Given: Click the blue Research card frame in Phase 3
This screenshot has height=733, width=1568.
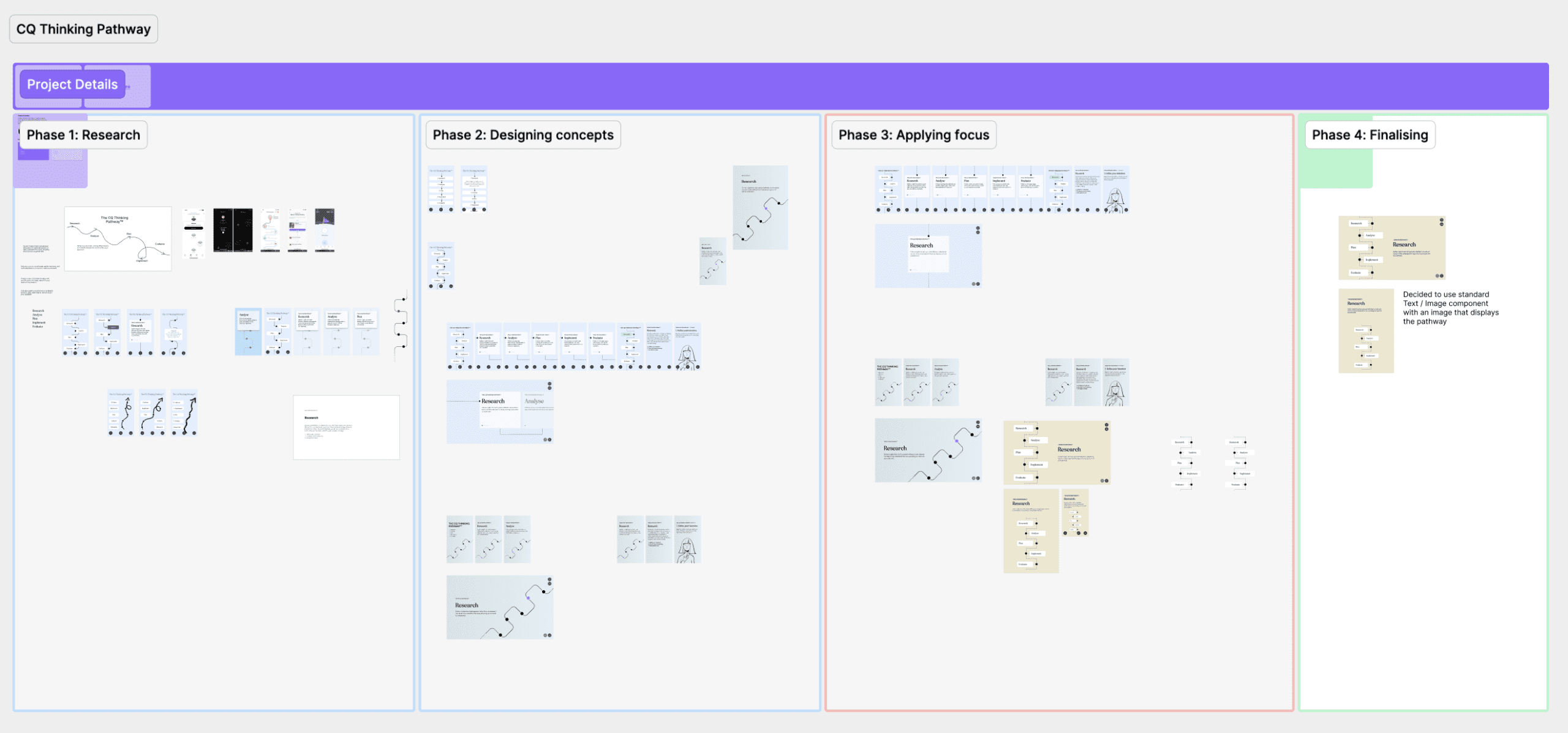Looking at the screenshot, I should pos(927,256).
